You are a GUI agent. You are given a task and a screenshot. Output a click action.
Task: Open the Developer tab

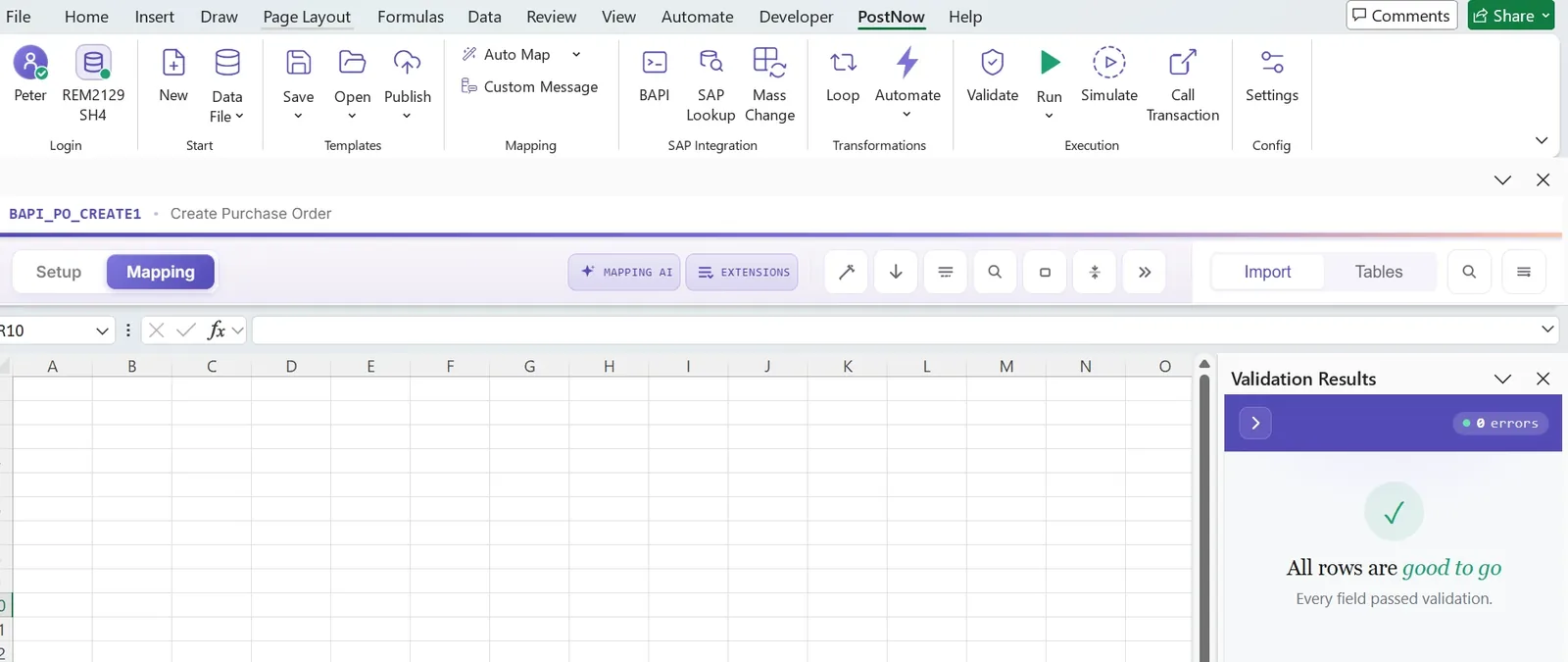[x=796, y=17]
